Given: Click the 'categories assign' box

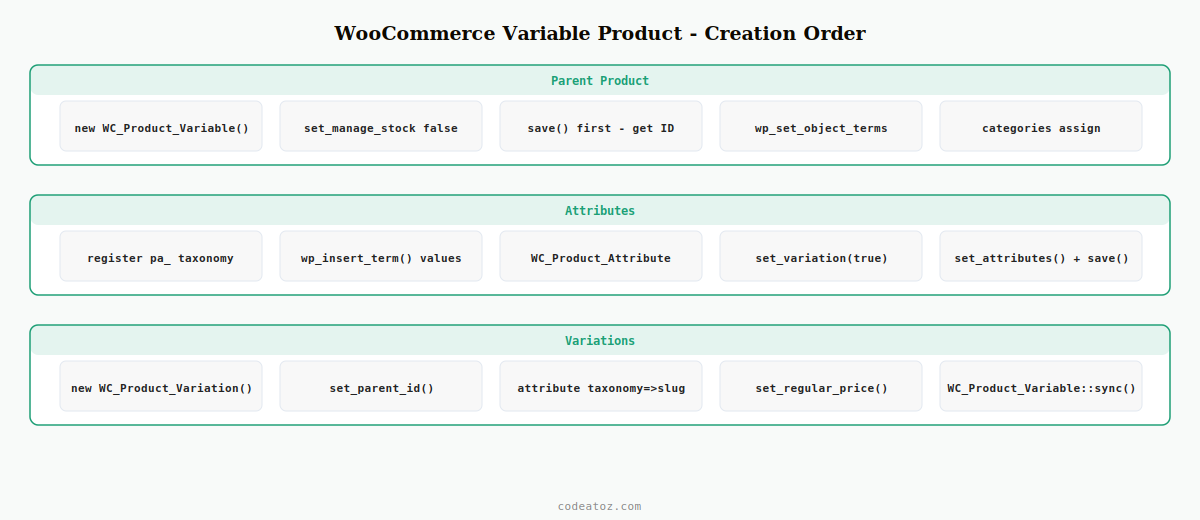Looking at the screenshot, I should [x=1041, y=126].
